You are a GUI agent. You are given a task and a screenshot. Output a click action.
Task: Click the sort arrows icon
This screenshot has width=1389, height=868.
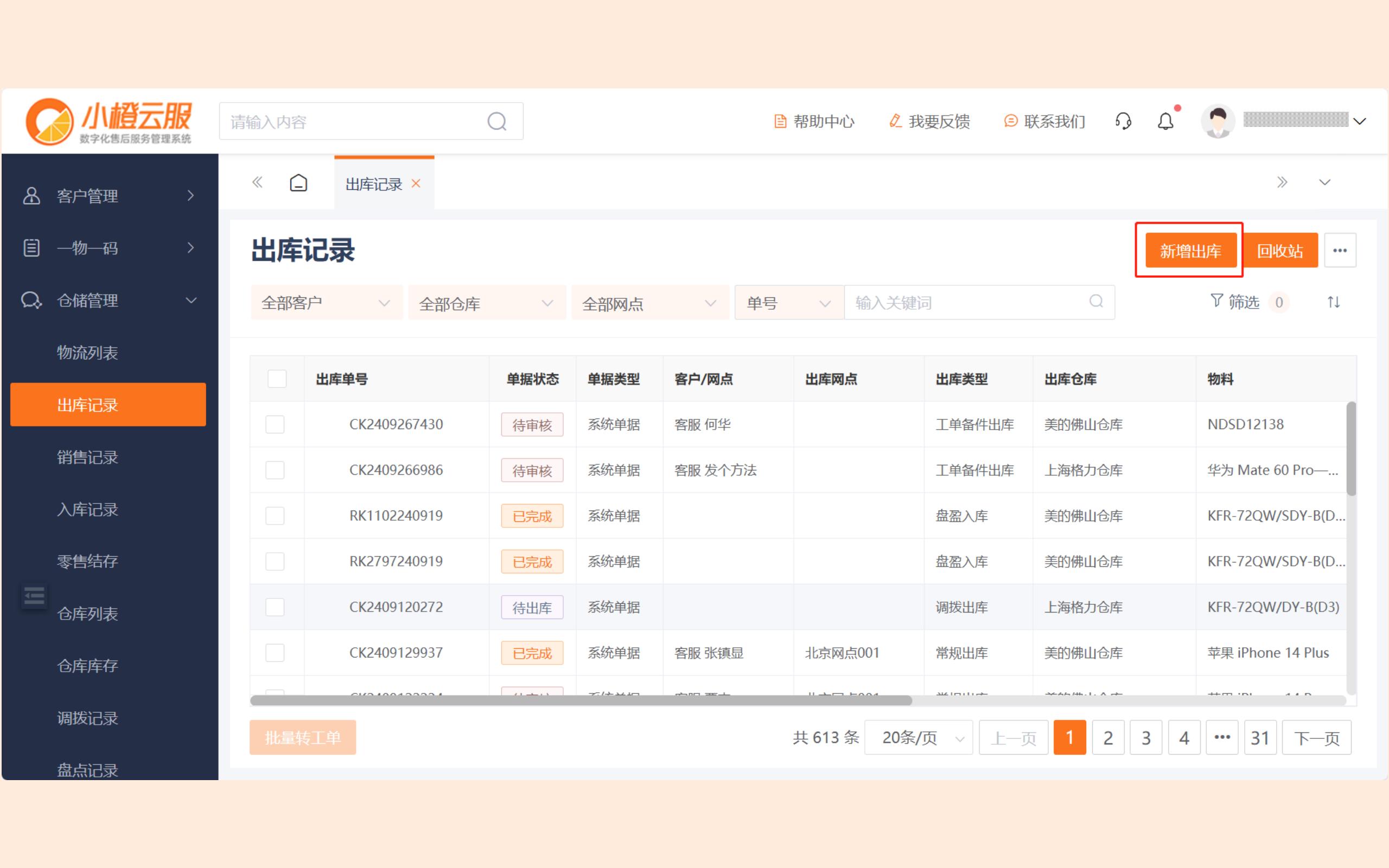coord(1333,302)
